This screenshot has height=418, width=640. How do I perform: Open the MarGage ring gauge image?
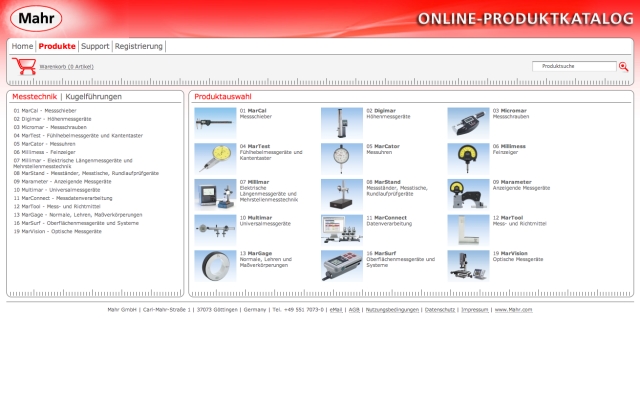[x=215, y=264]
